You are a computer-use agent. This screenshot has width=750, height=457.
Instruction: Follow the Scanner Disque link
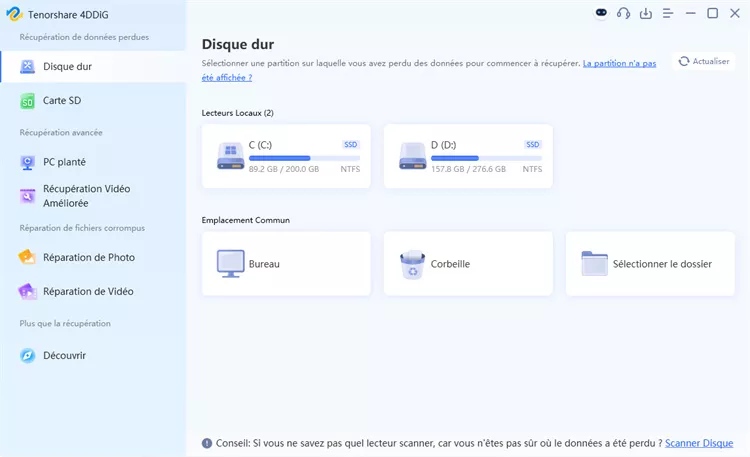pos(699,443)
